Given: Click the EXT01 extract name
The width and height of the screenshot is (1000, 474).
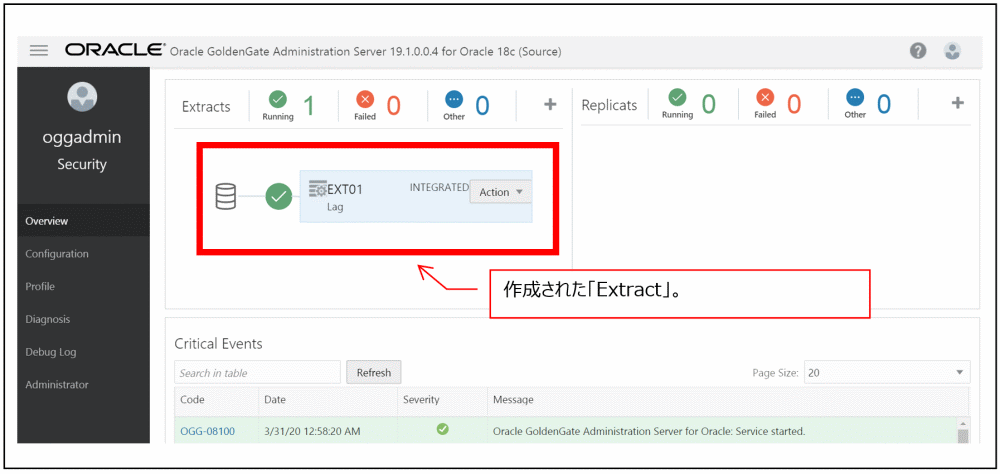Looking at the screenshot, I should pyautogui.click(x=345, y=189).
